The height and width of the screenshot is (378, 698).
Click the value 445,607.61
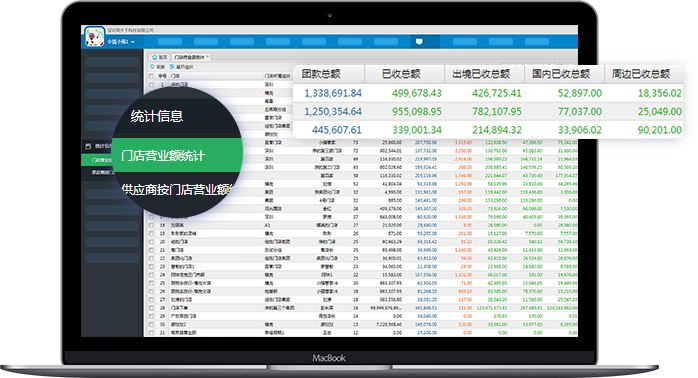[337, 130]
